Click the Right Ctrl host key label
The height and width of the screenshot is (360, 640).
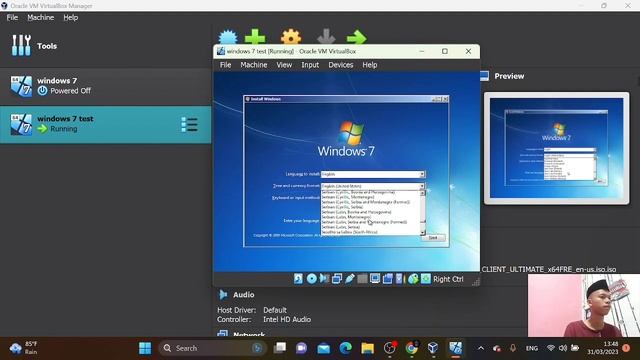pos(448,279)
